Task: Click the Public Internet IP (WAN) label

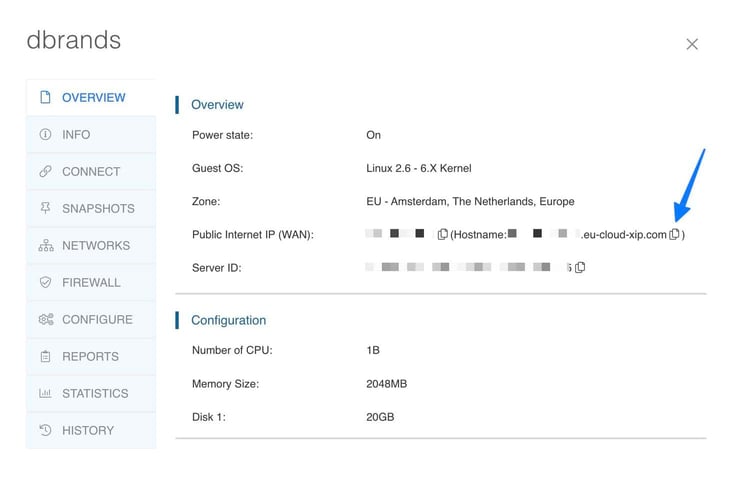Action: coord(253,235)
